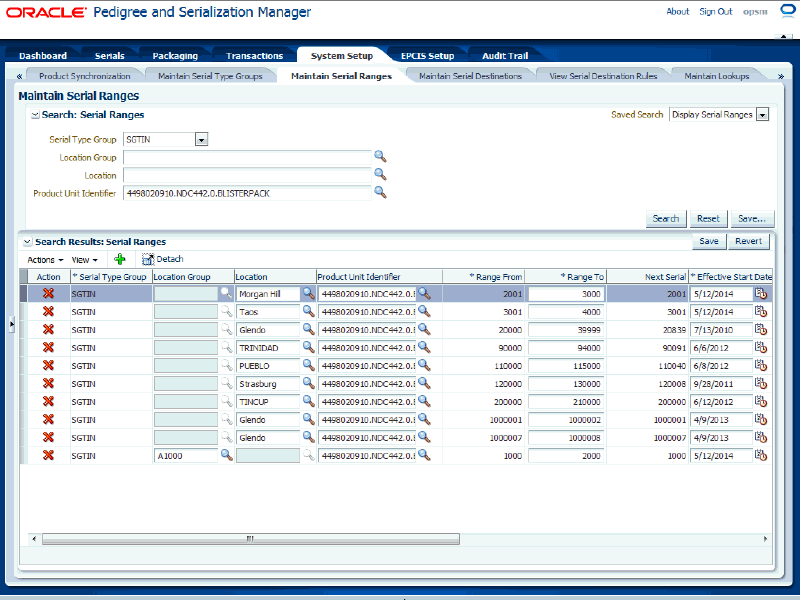This screenshot has width=800, height=600.
Task: Click the table scrollbar left arrow
Action: coord(34,539)
